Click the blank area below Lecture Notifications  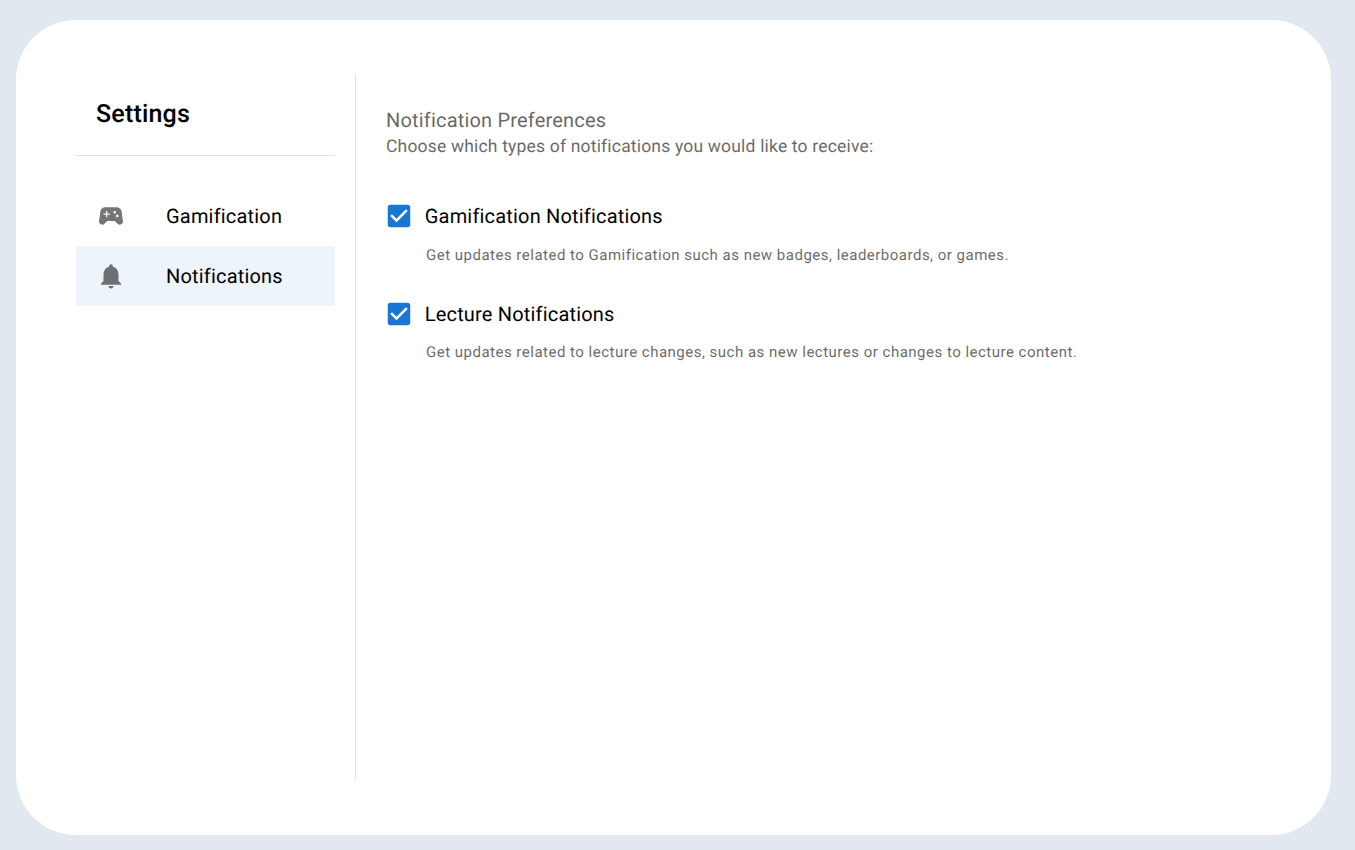click(x=840, y=570)
